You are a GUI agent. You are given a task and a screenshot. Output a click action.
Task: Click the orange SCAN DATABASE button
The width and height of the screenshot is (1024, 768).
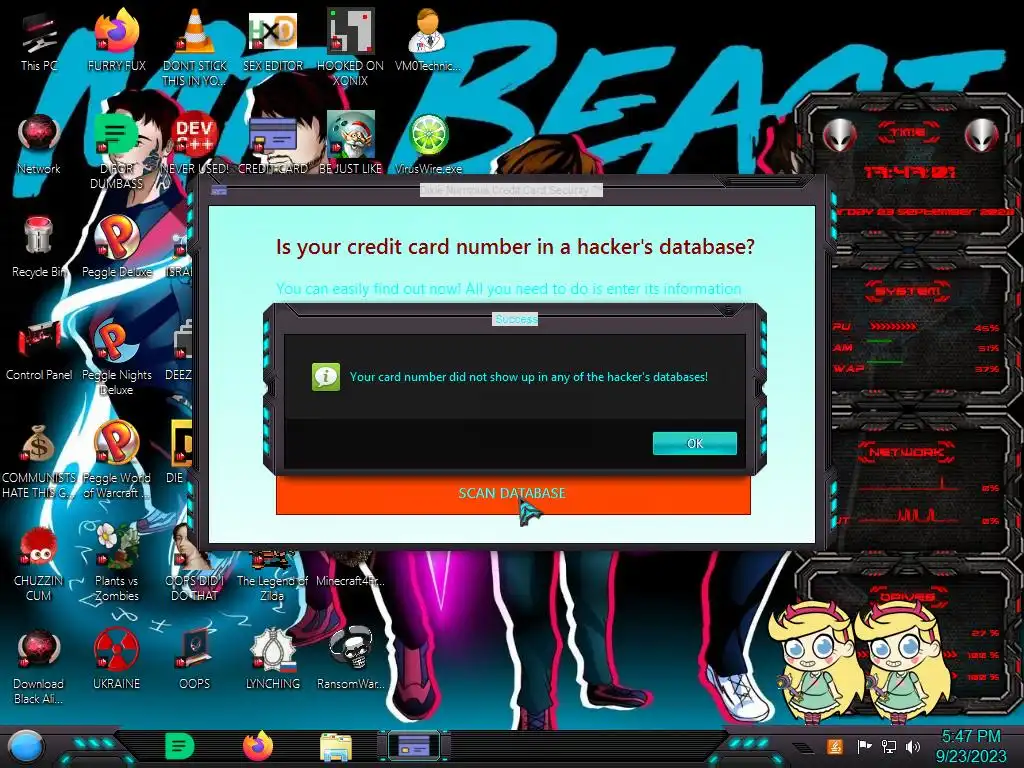[513, 494]
